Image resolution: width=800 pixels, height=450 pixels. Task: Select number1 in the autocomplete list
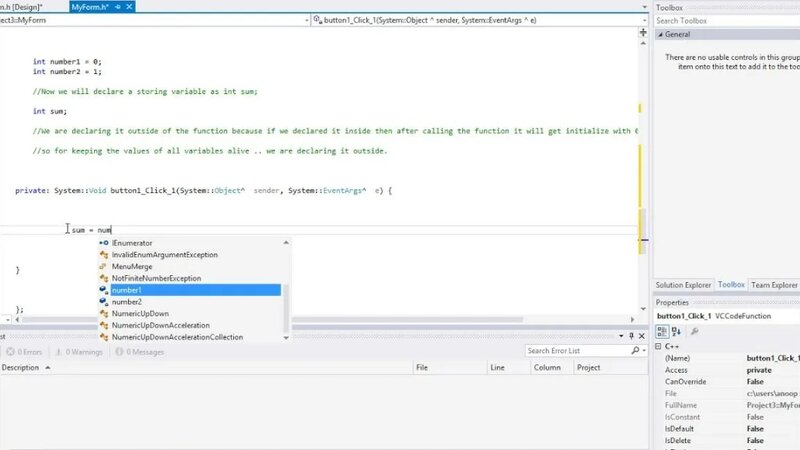pyautogui.click(x=195, y=290)
